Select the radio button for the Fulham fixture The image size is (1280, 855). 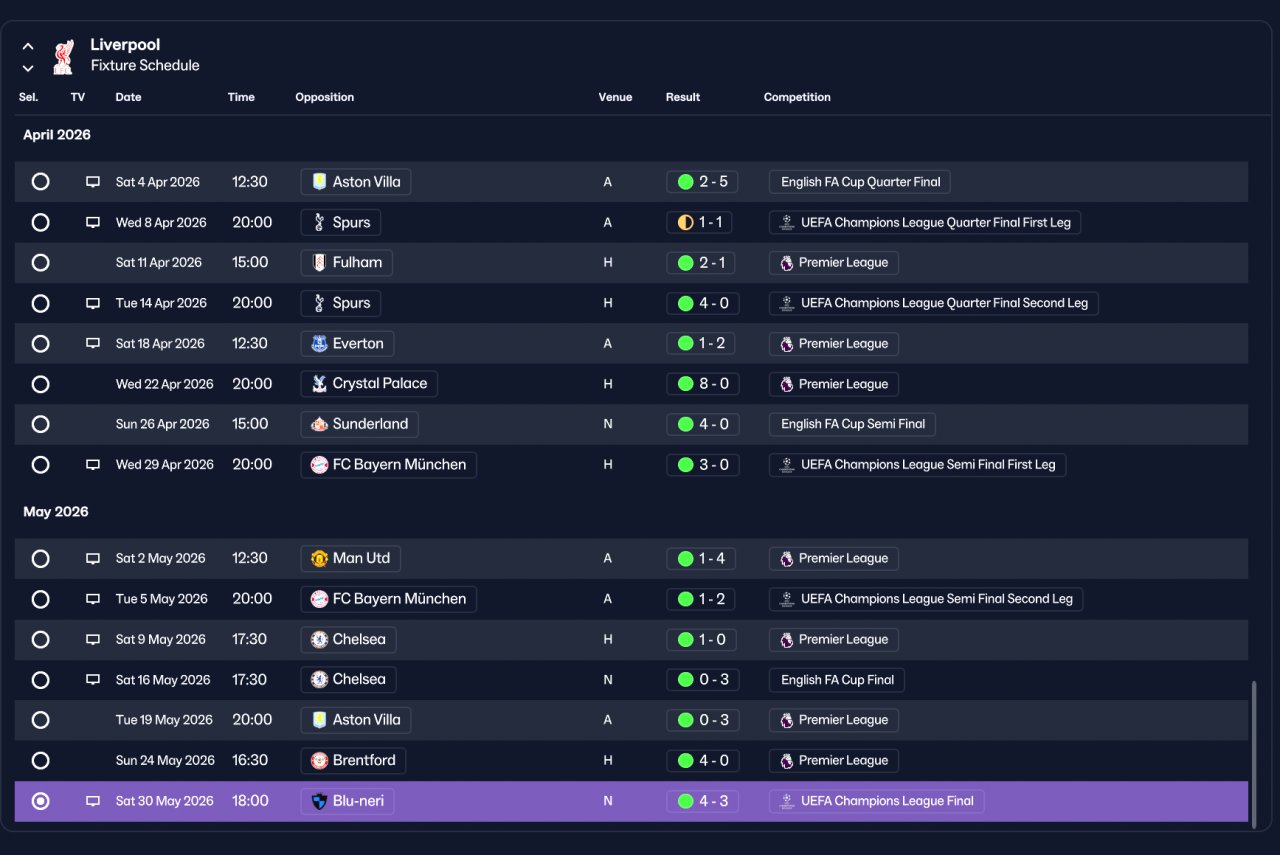point(40,263)
